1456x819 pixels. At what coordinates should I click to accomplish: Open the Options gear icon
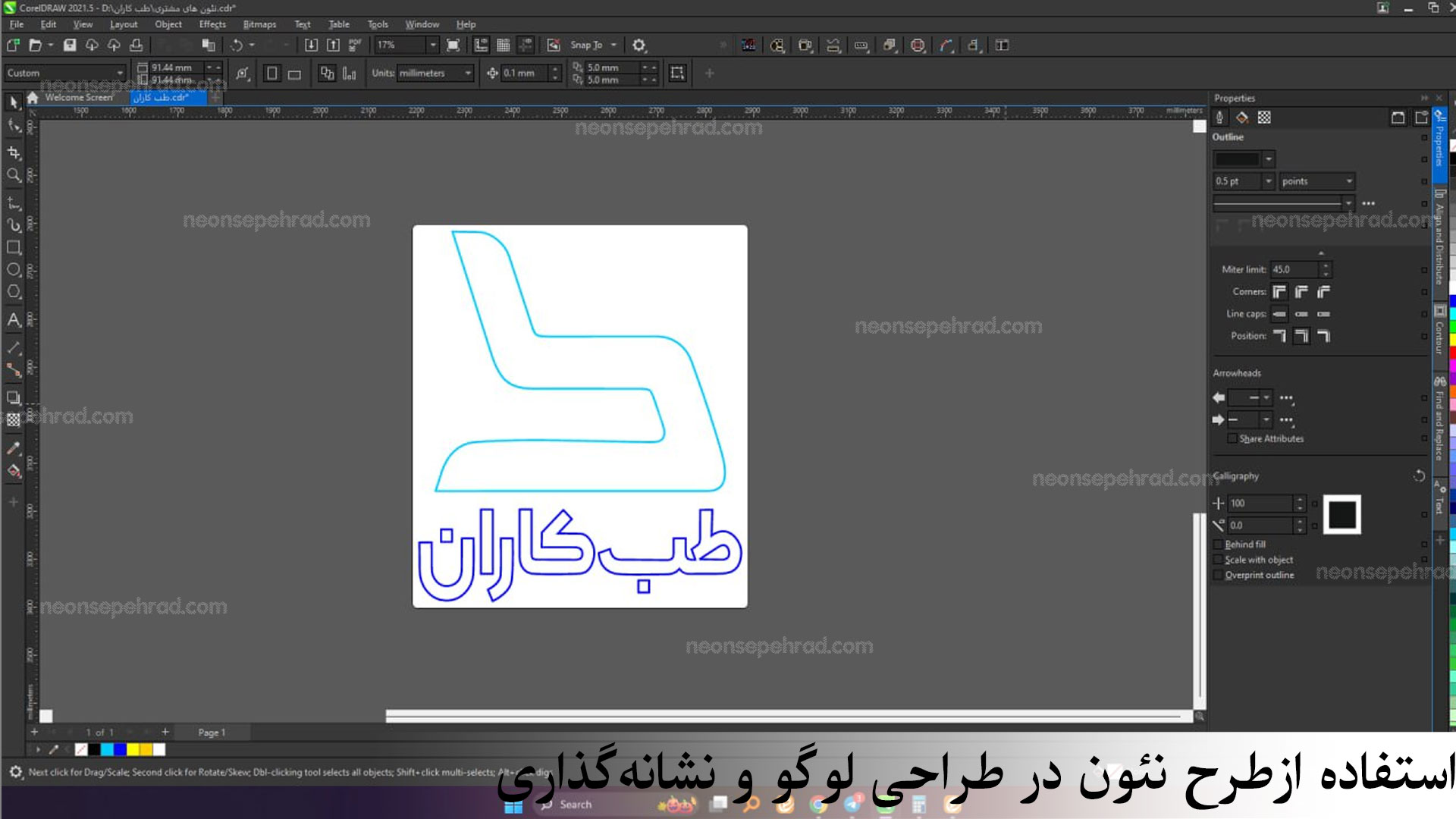click(x=639, y=45)
